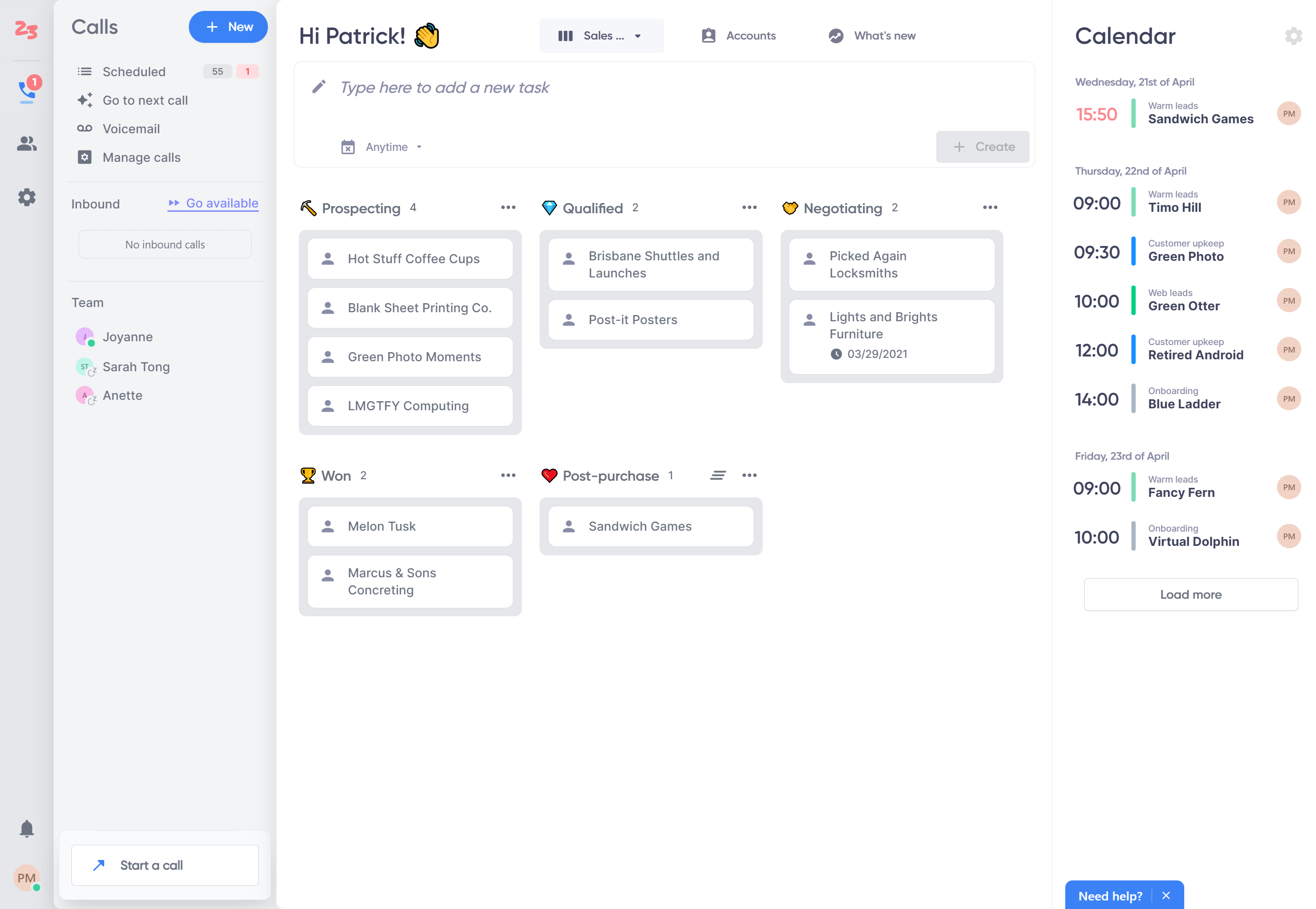Screen dimensions: 1316x909
Task: Open Negotiating column three-dot menu
Action: point(990,207)
